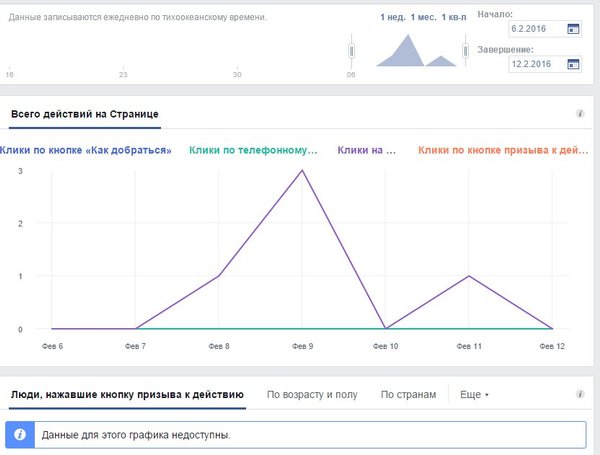Click the Начало date field showing 6.2.2016
The image size is (600, 455).
tap(535, 30)
